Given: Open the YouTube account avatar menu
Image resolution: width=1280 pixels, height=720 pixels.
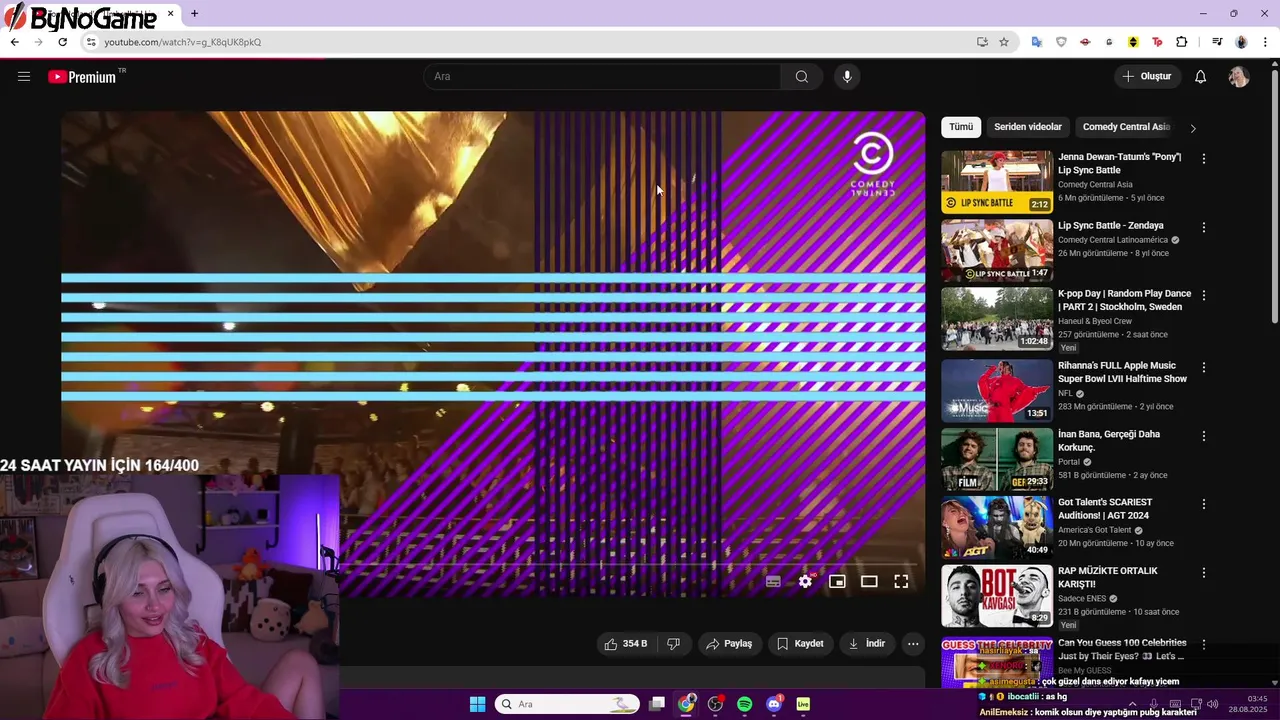Looking at the screenshot, I should click(1239, 77).
